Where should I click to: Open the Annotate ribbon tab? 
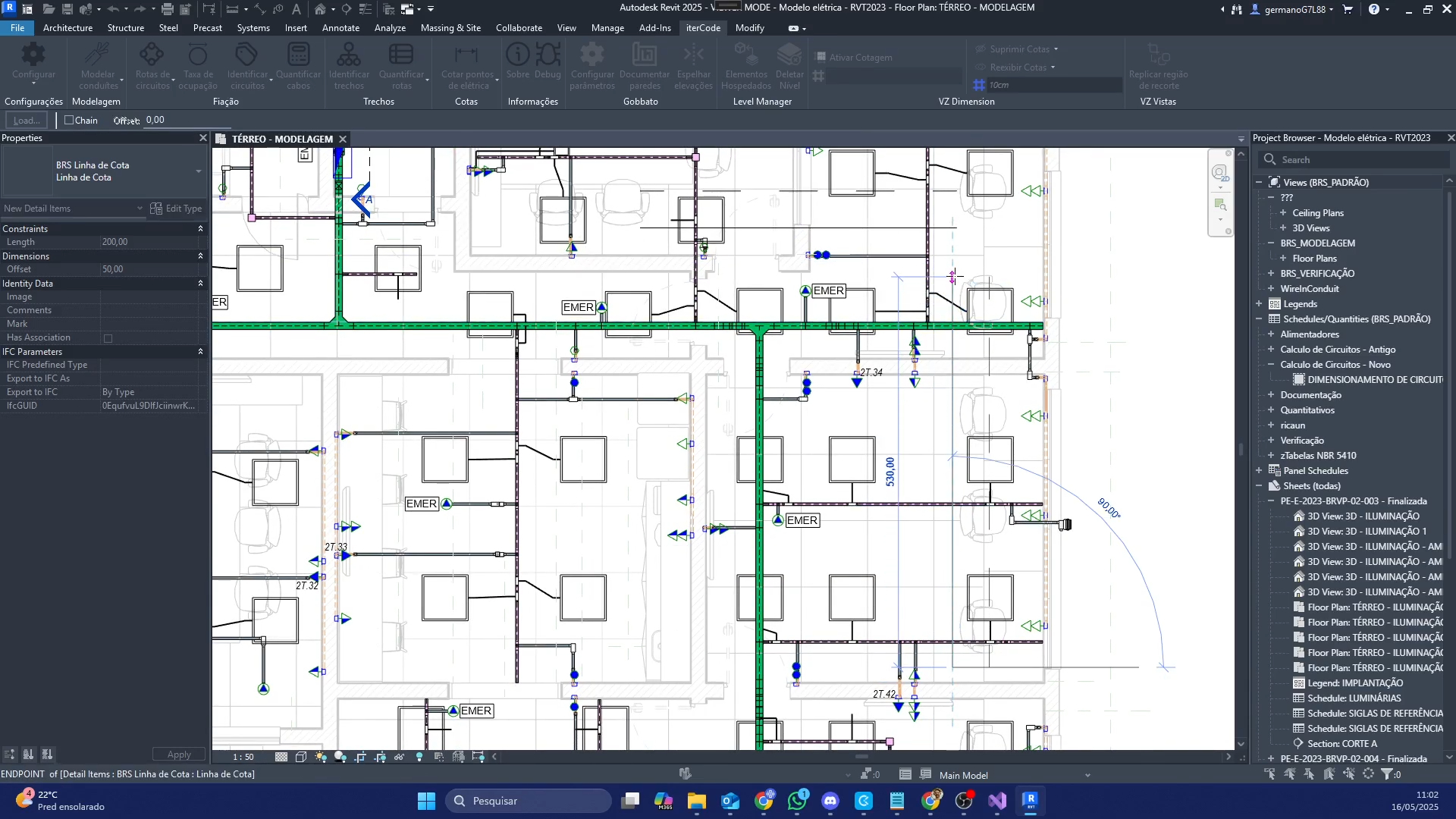340,28
